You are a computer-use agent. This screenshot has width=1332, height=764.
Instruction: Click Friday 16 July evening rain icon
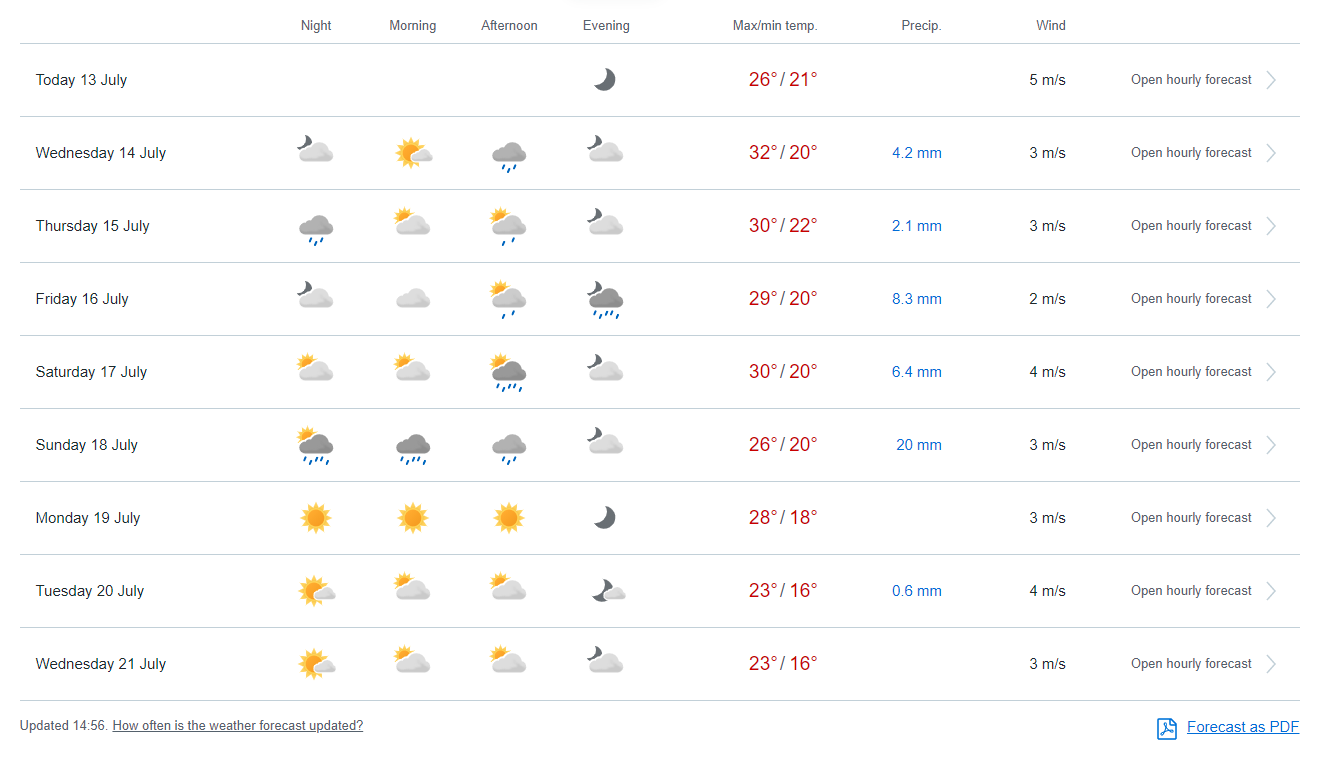pyautogui.click(x=605, y=300)
